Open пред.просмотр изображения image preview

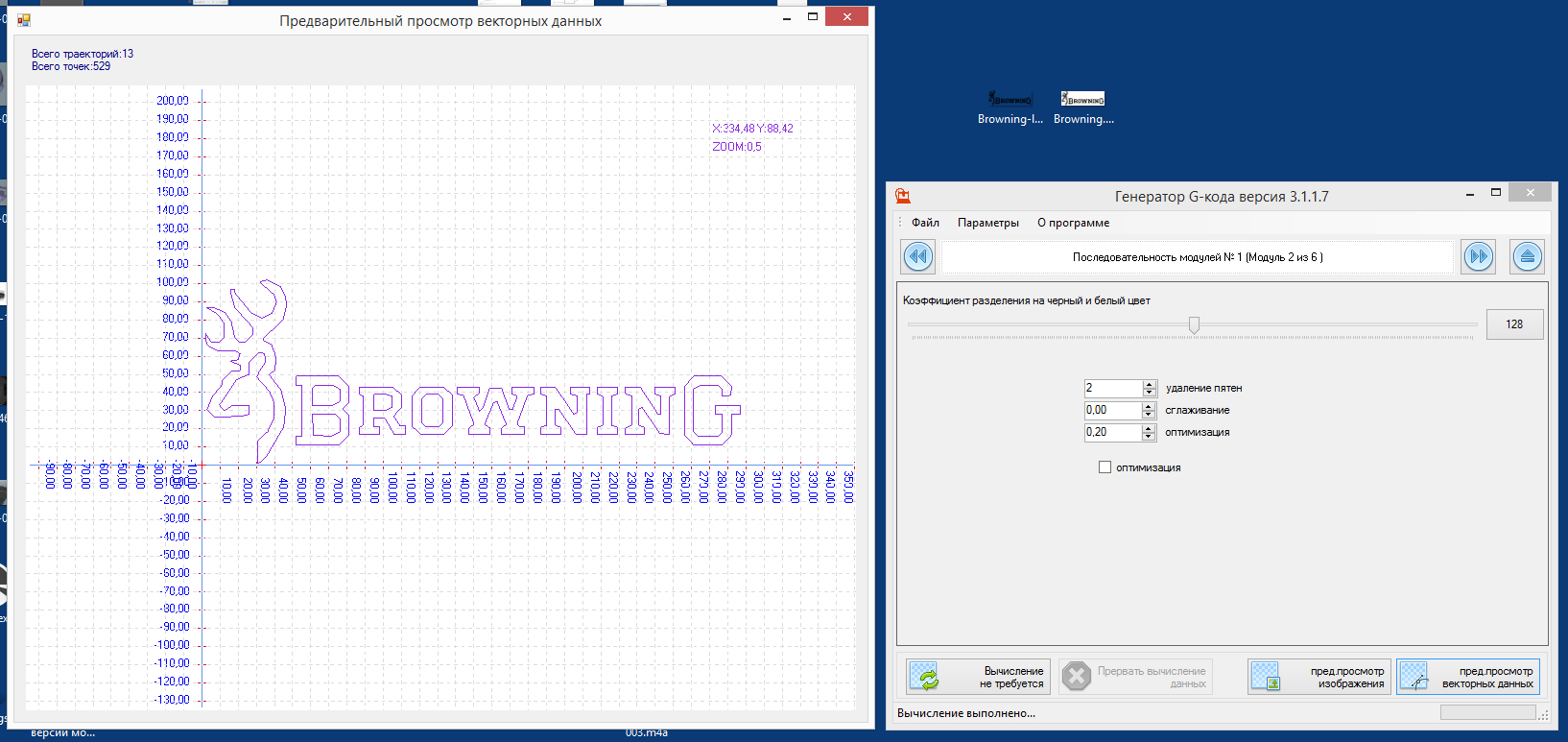coord(1319,677)
